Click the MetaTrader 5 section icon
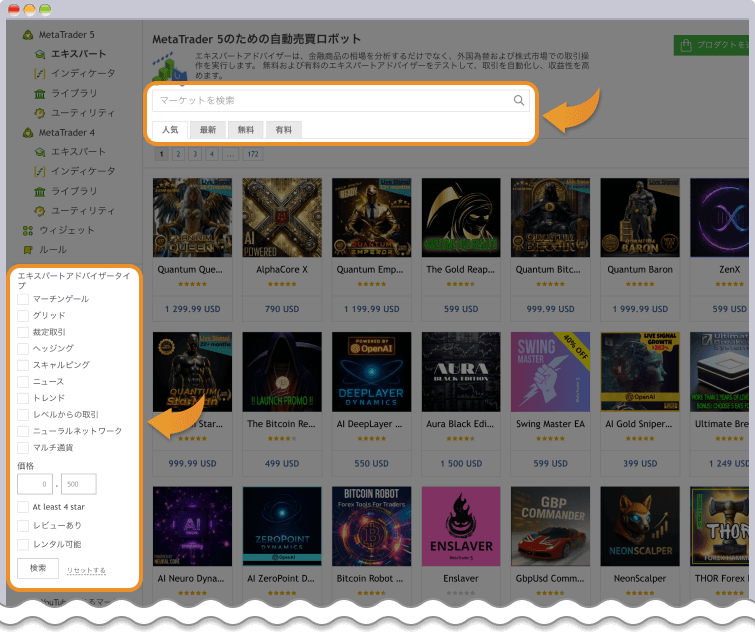 pos(28,35)
